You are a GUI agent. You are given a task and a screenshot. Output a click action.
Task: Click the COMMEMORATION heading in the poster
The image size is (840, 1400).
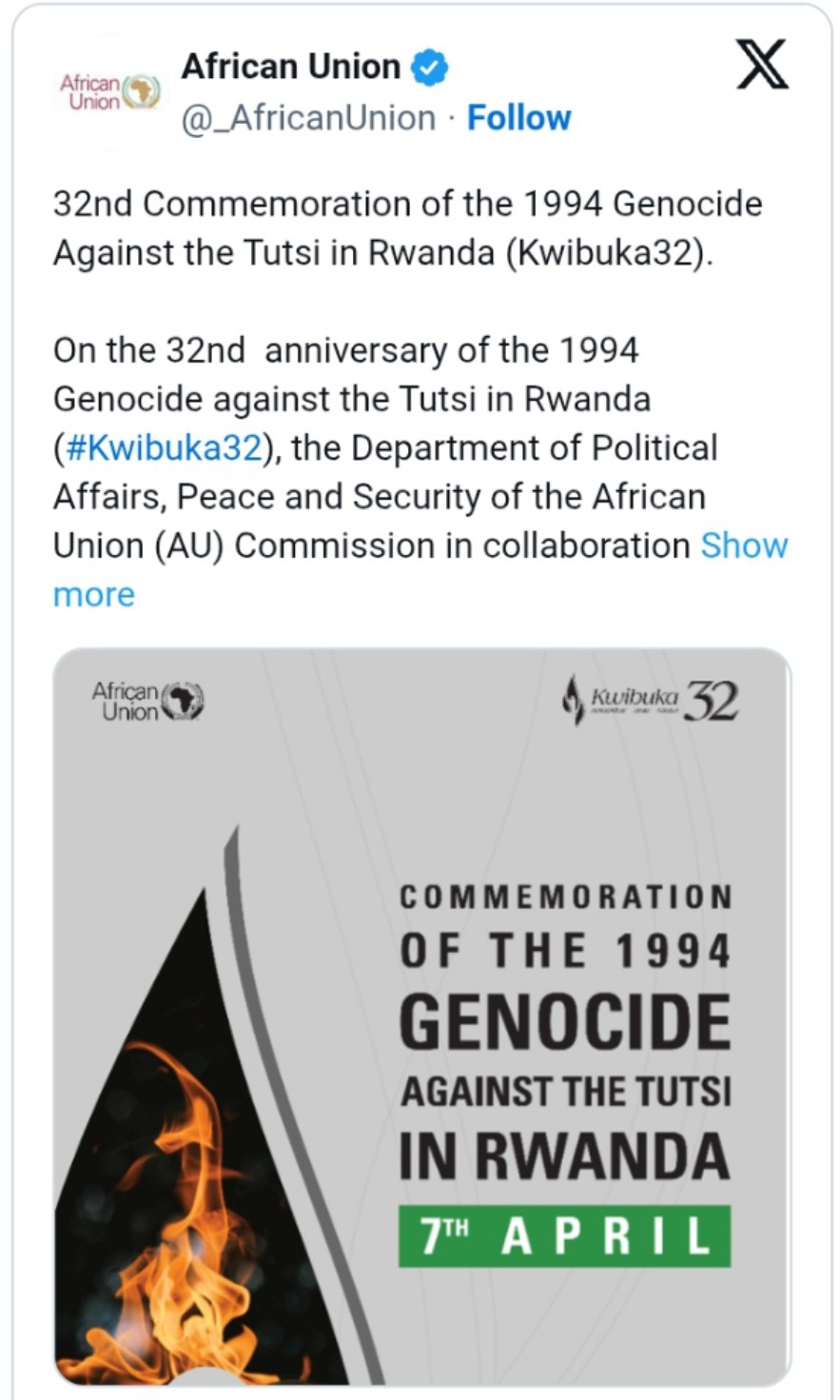[564, 897]
